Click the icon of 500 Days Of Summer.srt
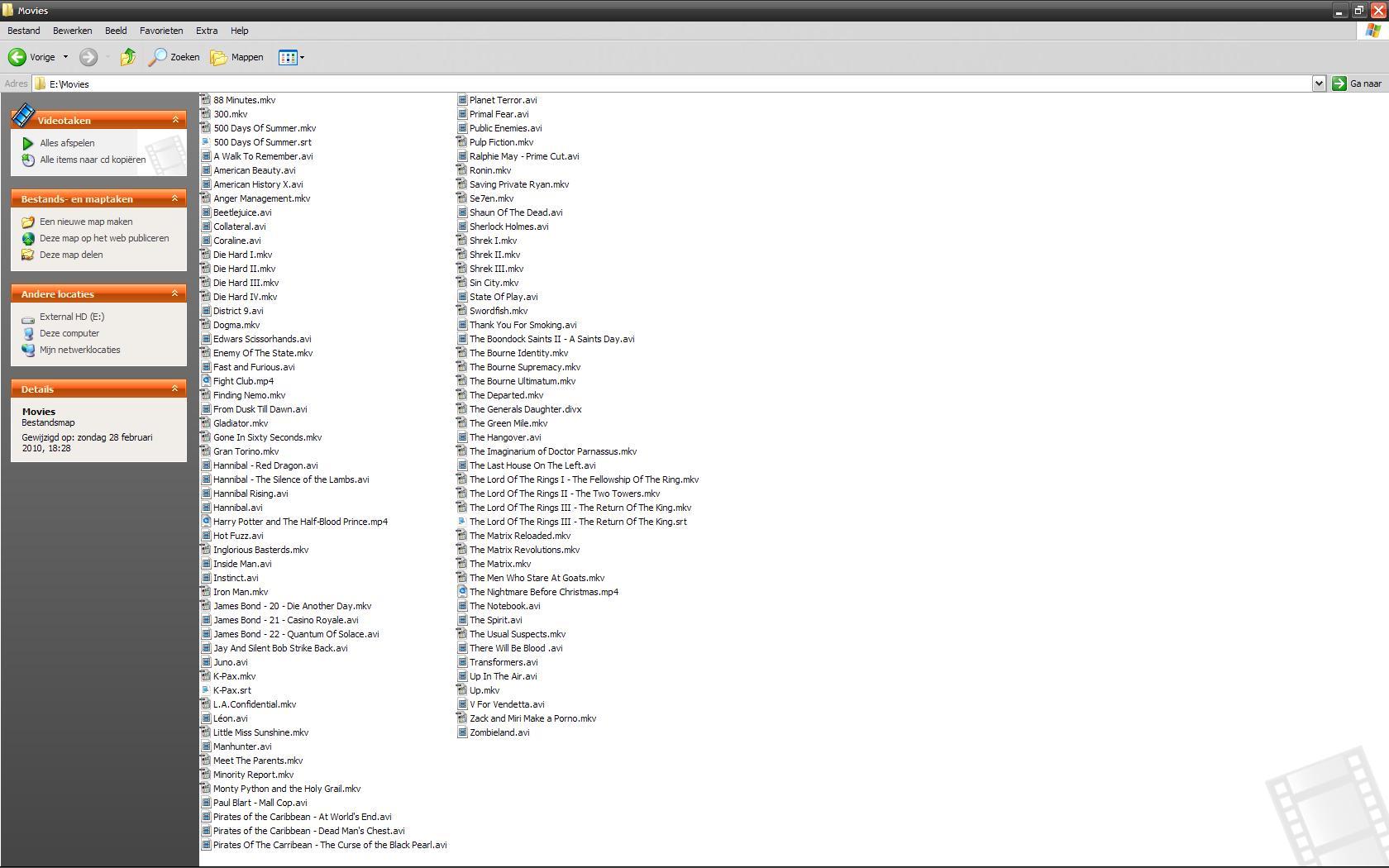This screenshot has width=1389, height=868. (x=206, y=142)
